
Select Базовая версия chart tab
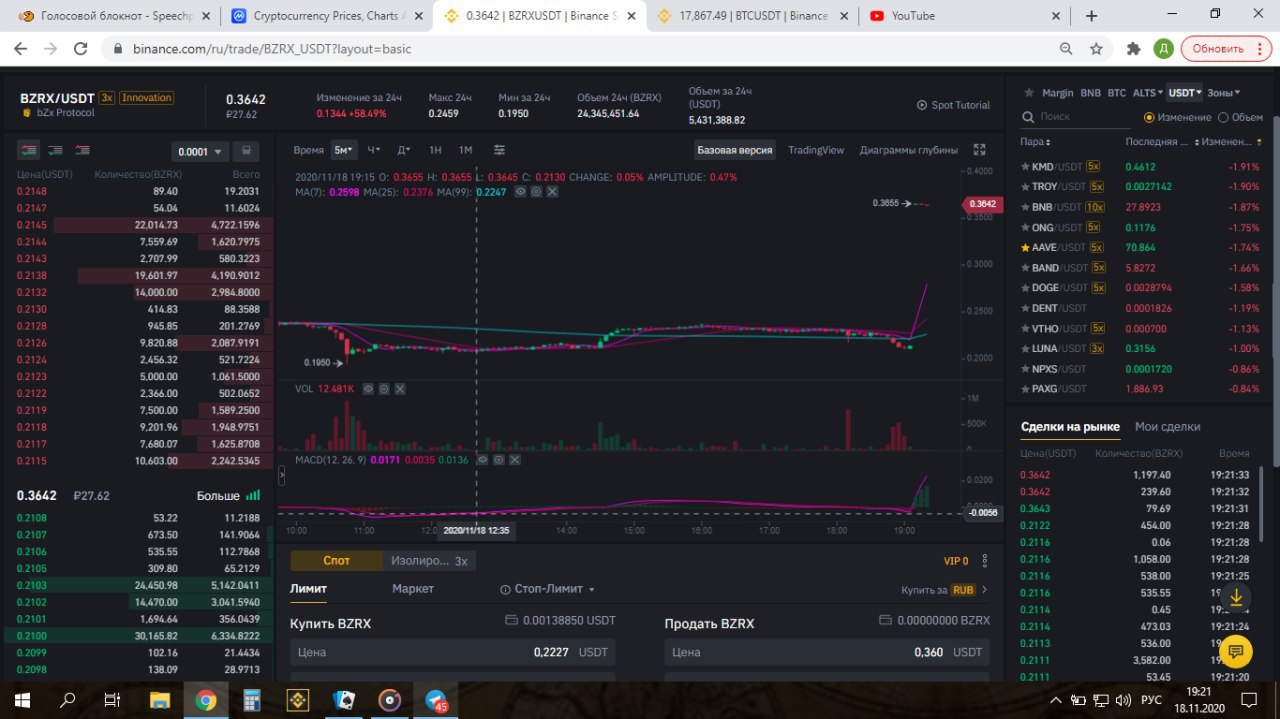735,150
